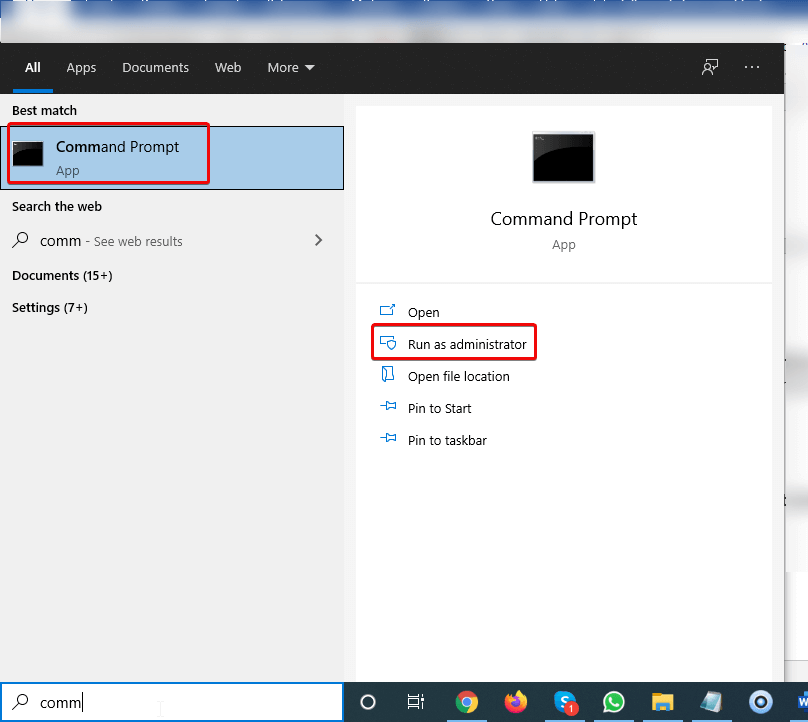Open the More filter dropdown
The image size is (808, 722).
290,67
